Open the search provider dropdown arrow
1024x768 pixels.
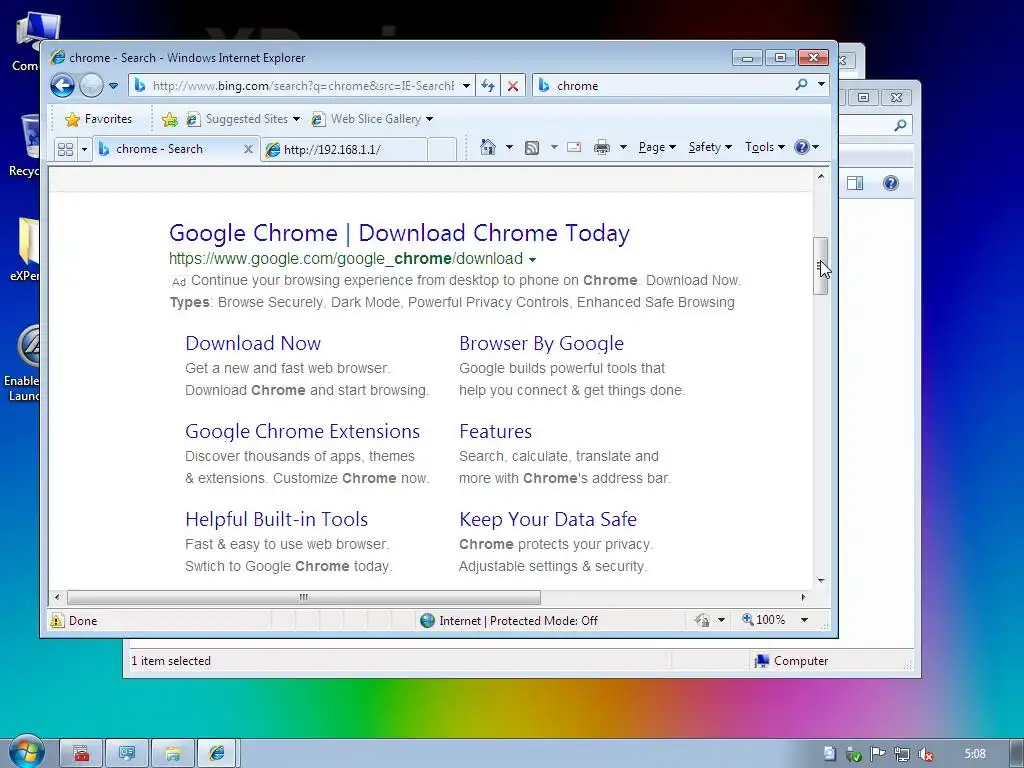pyautogui.click(x=821, y=85)
